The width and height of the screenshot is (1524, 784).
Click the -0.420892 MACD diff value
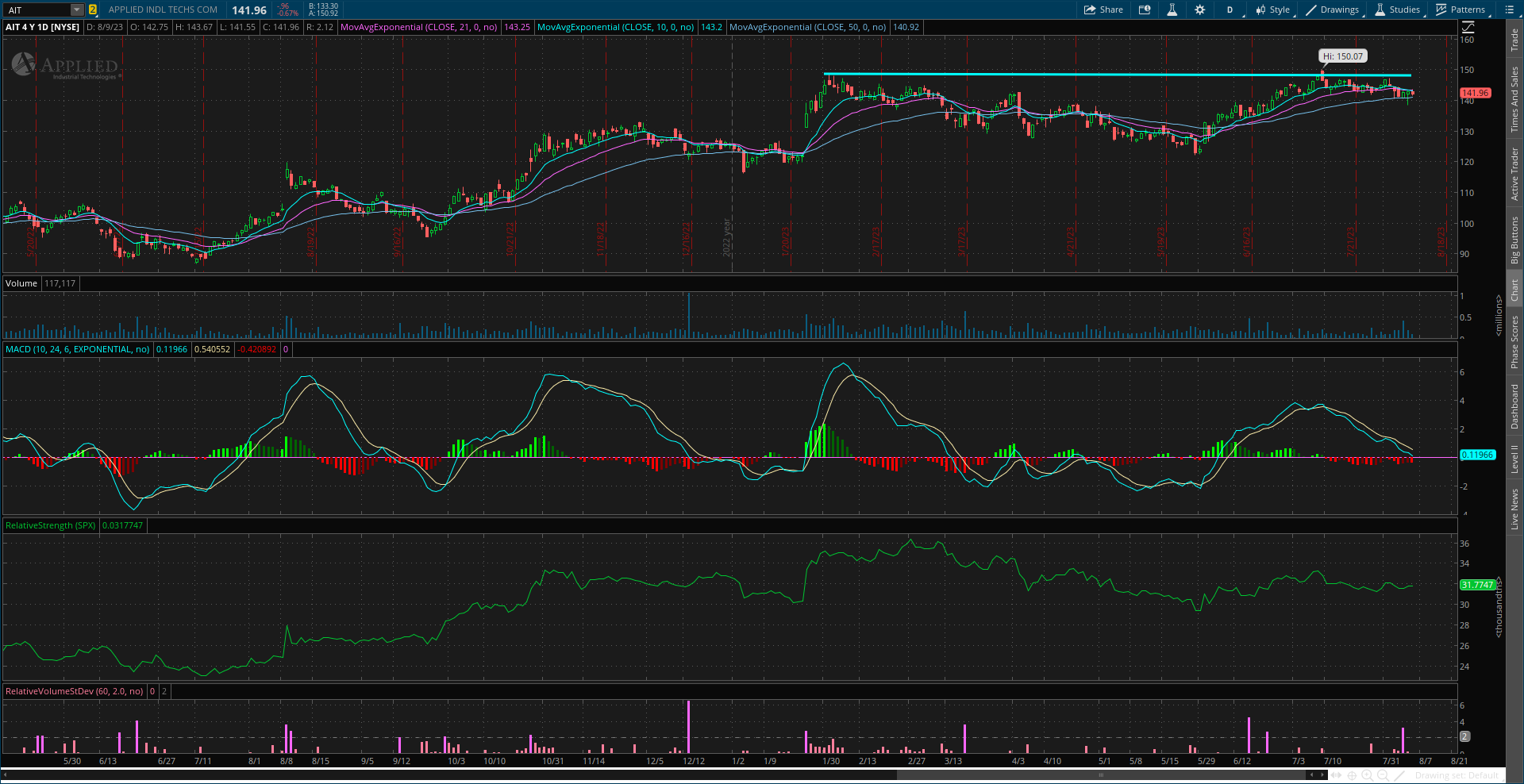[x=258, y=349]
